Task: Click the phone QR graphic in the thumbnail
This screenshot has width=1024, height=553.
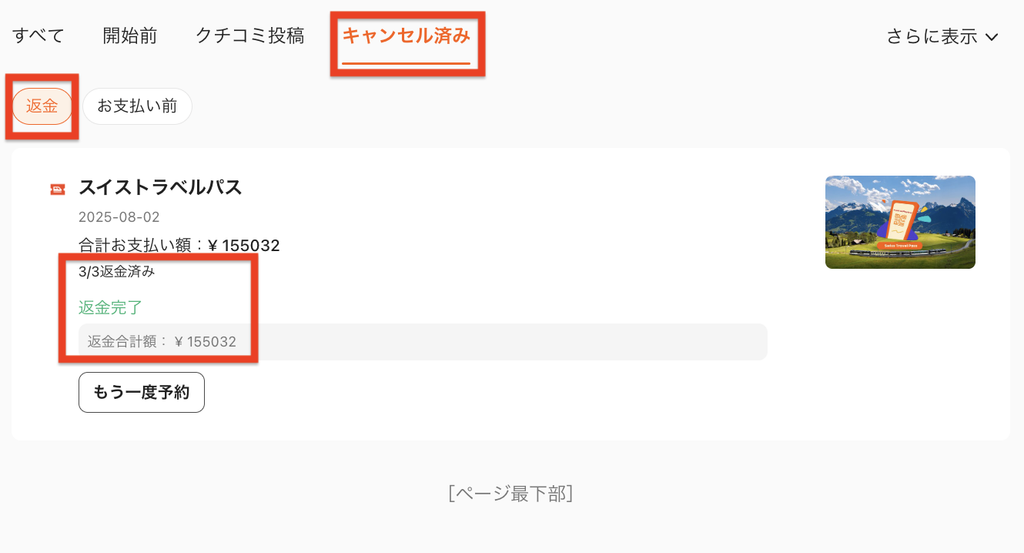Action: (x=901, y=219)
